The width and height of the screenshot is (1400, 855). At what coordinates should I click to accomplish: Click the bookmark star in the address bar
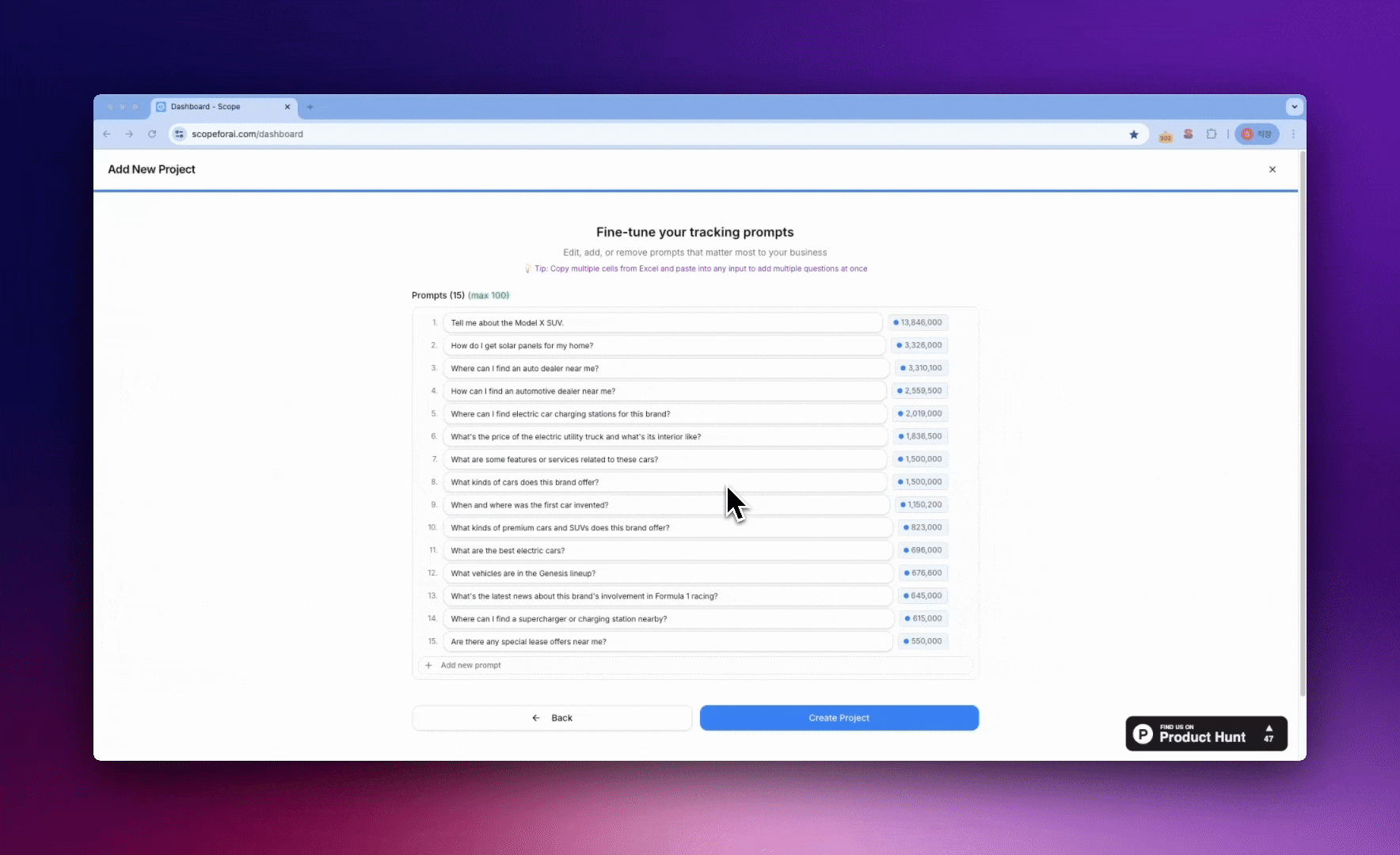[1134, 134]
